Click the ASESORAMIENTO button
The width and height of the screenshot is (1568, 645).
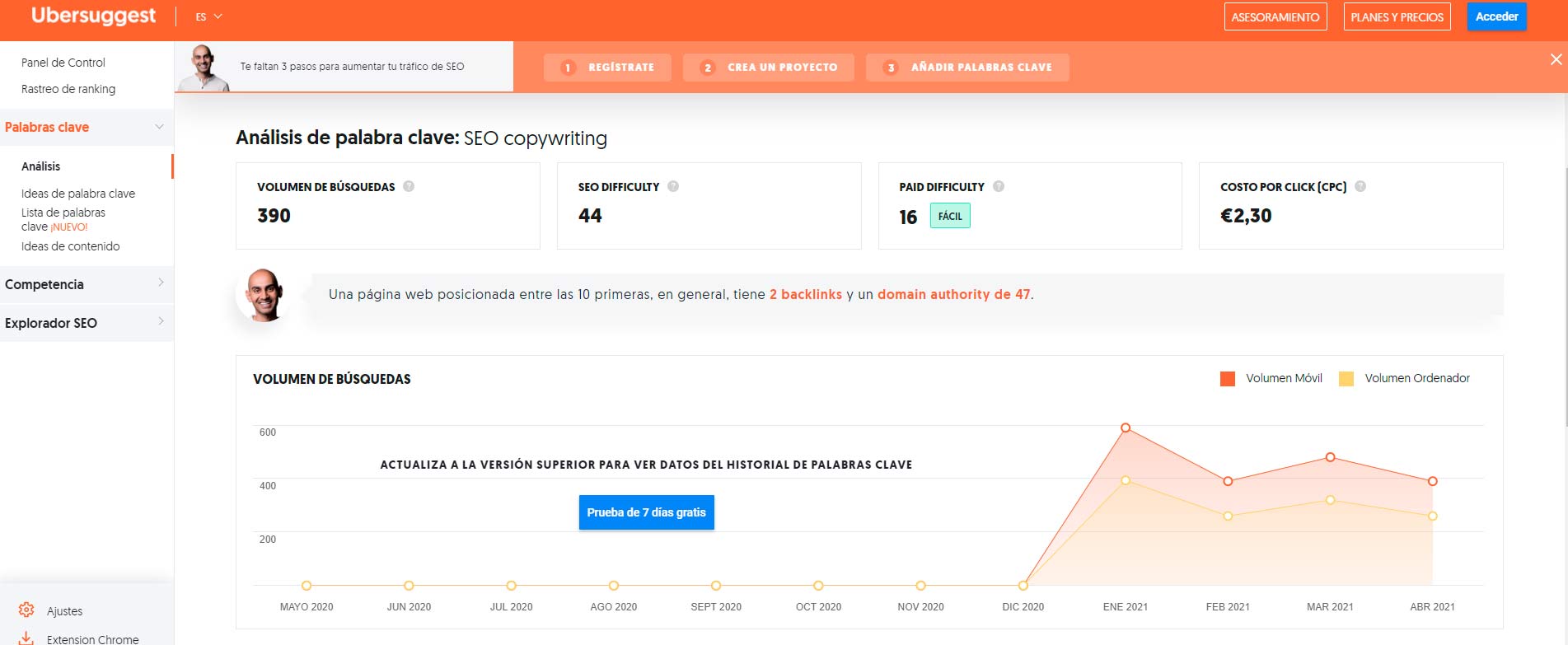click(x=1275, y=16)
